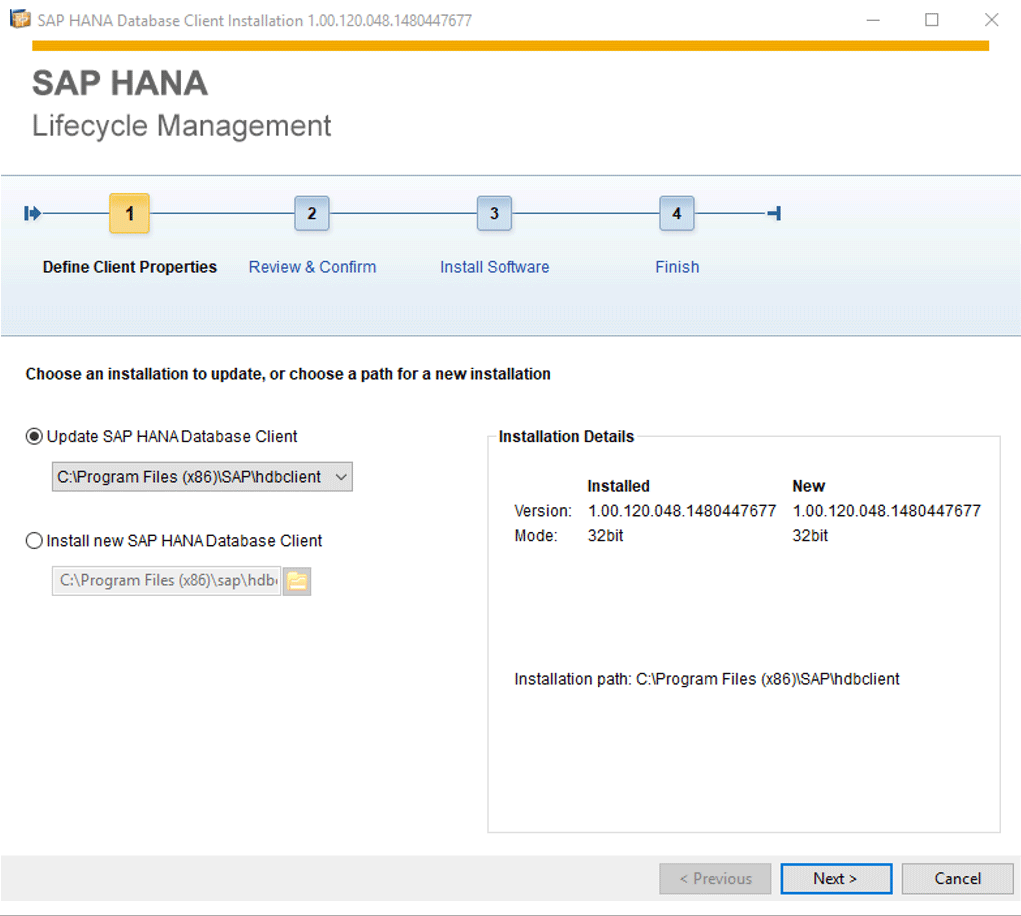Click the wizard end marker
This screenshot has width=1021, height=916.
pyautogui.click(x=774, y=213)
